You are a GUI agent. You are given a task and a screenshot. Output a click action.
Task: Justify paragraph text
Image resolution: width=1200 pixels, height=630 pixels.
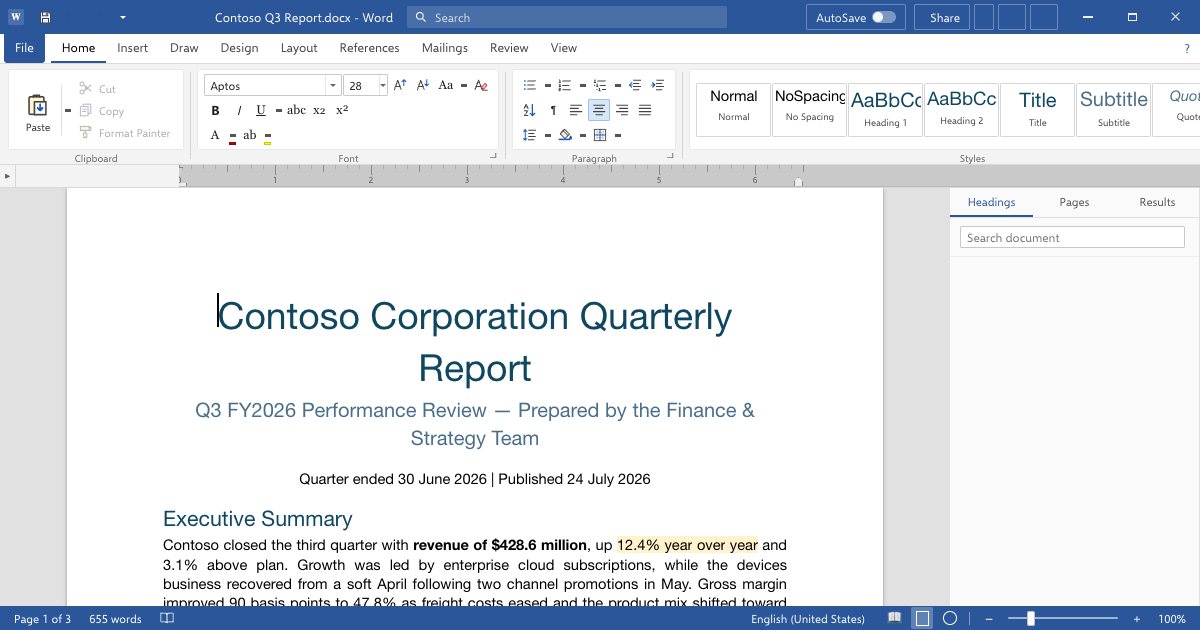click(x=645, y=110)
